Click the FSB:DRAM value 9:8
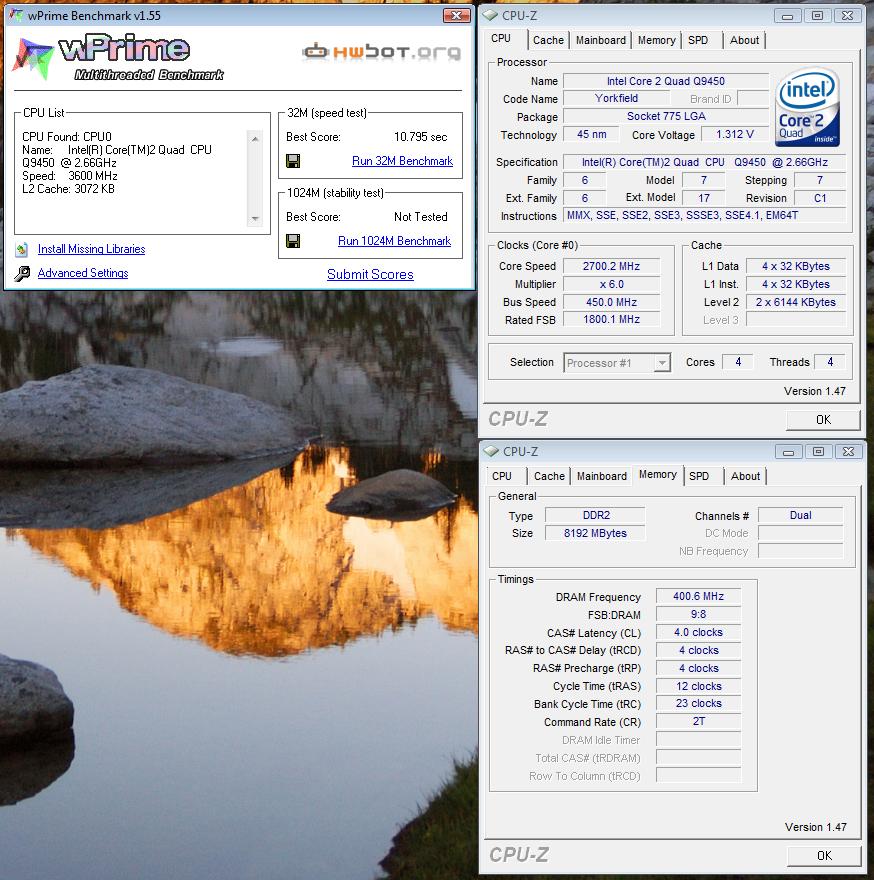 click(698, 615)
